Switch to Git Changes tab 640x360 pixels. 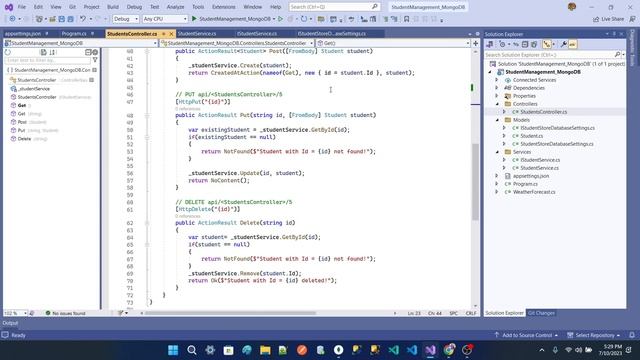[x=541, y=313]
